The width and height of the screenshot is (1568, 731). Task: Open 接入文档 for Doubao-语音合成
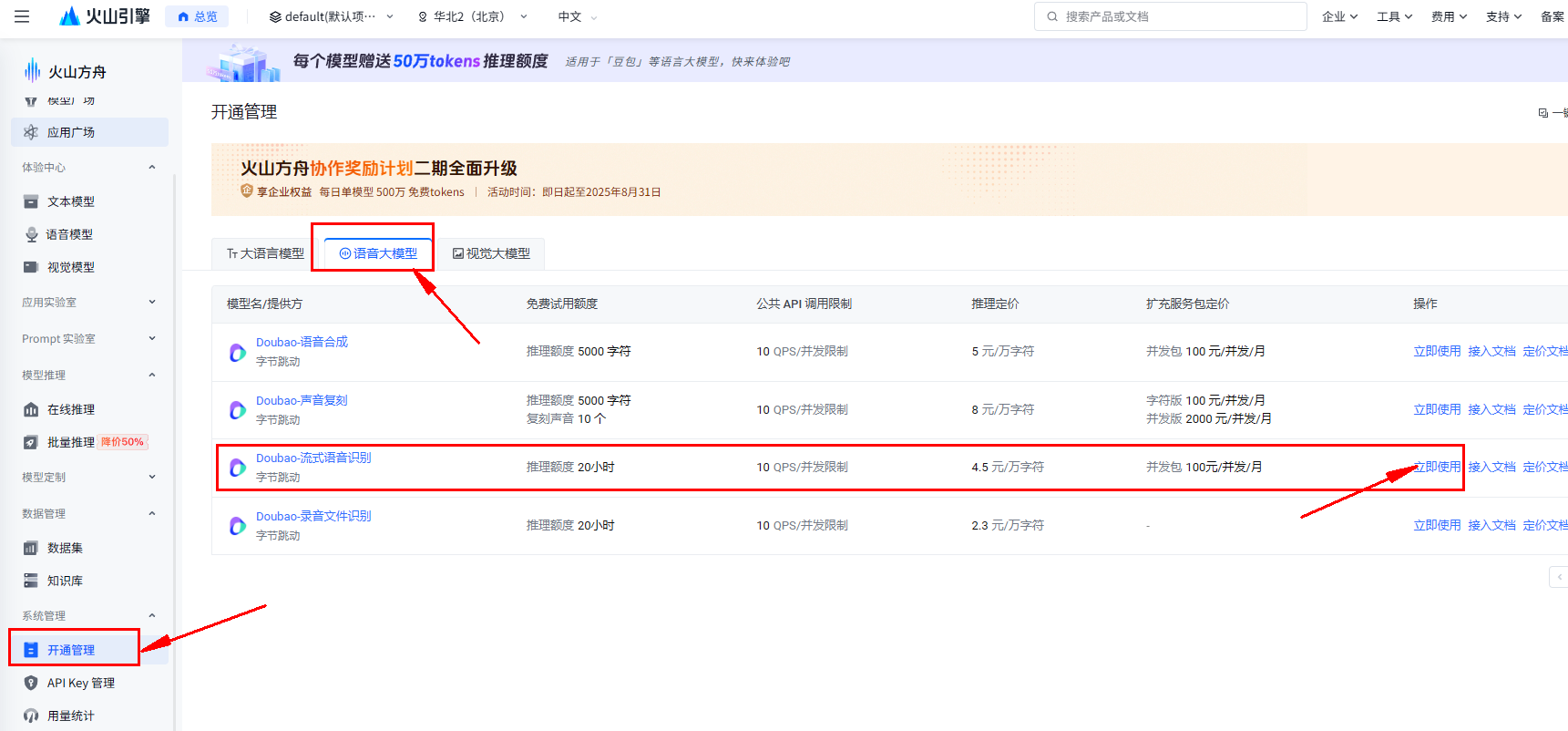click(1491, 351)
